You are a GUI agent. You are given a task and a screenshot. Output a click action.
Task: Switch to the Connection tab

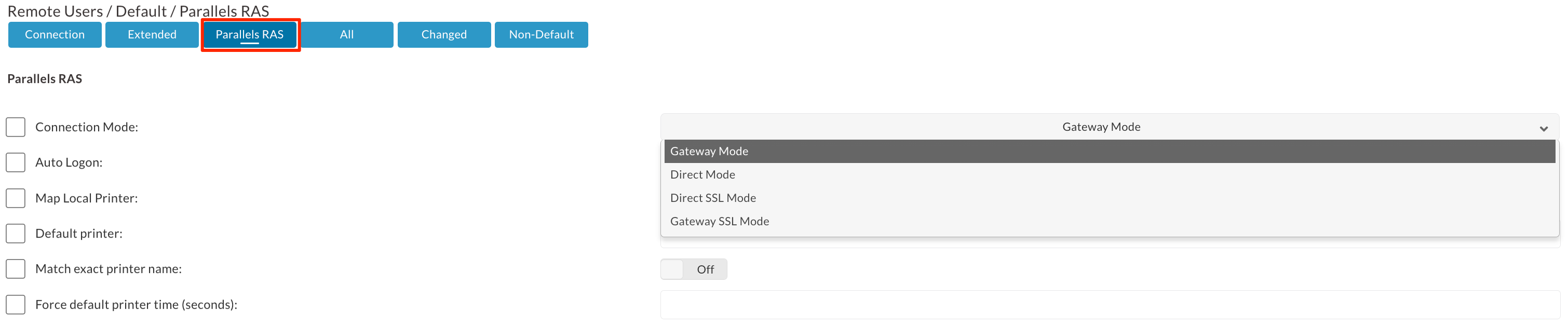54,35
